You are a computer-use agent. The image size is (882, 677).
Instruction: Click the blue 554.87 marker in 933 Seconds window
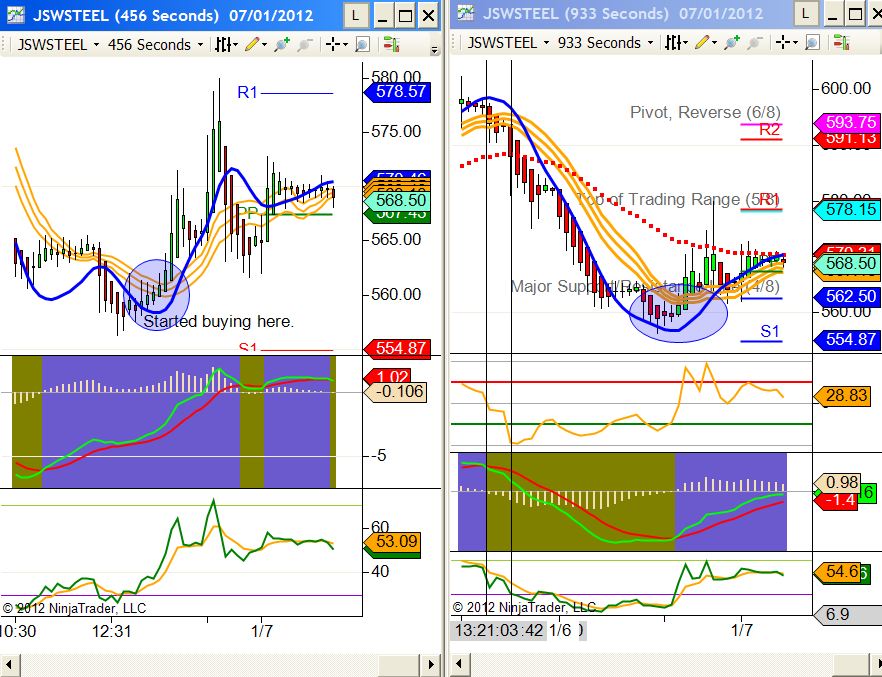[x=848, y=339]
